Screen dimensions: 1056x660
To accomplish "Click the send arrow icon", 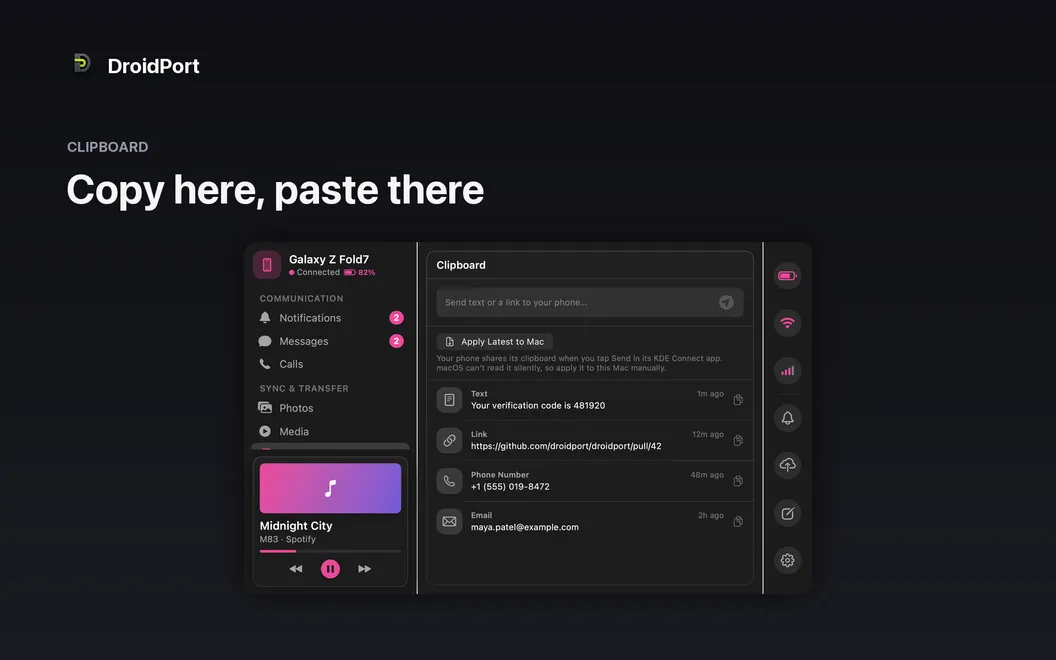I will (726, 302).
